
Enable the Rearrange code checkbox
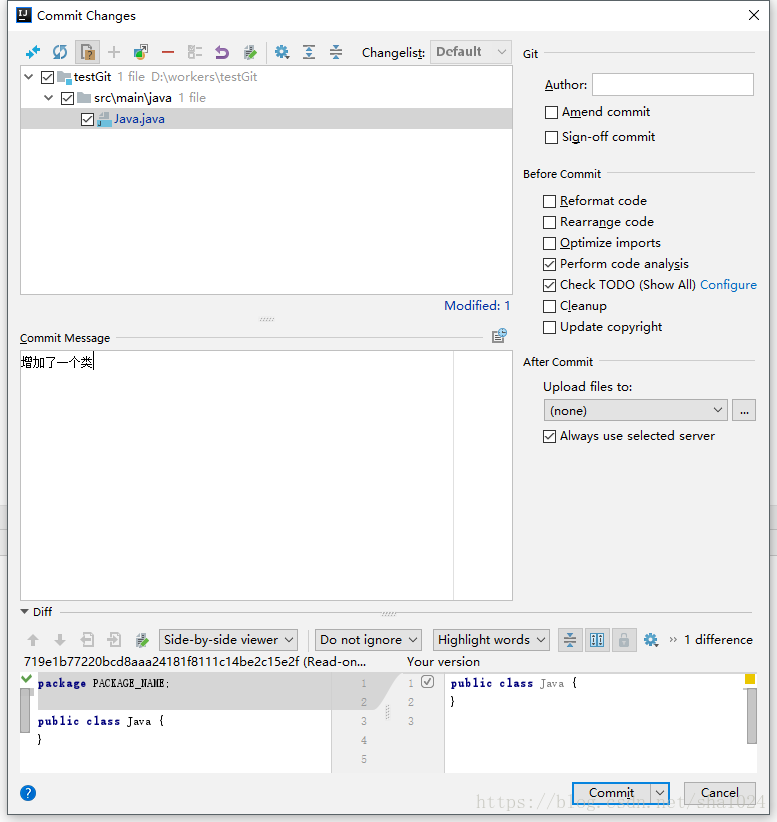click(549, 222)
